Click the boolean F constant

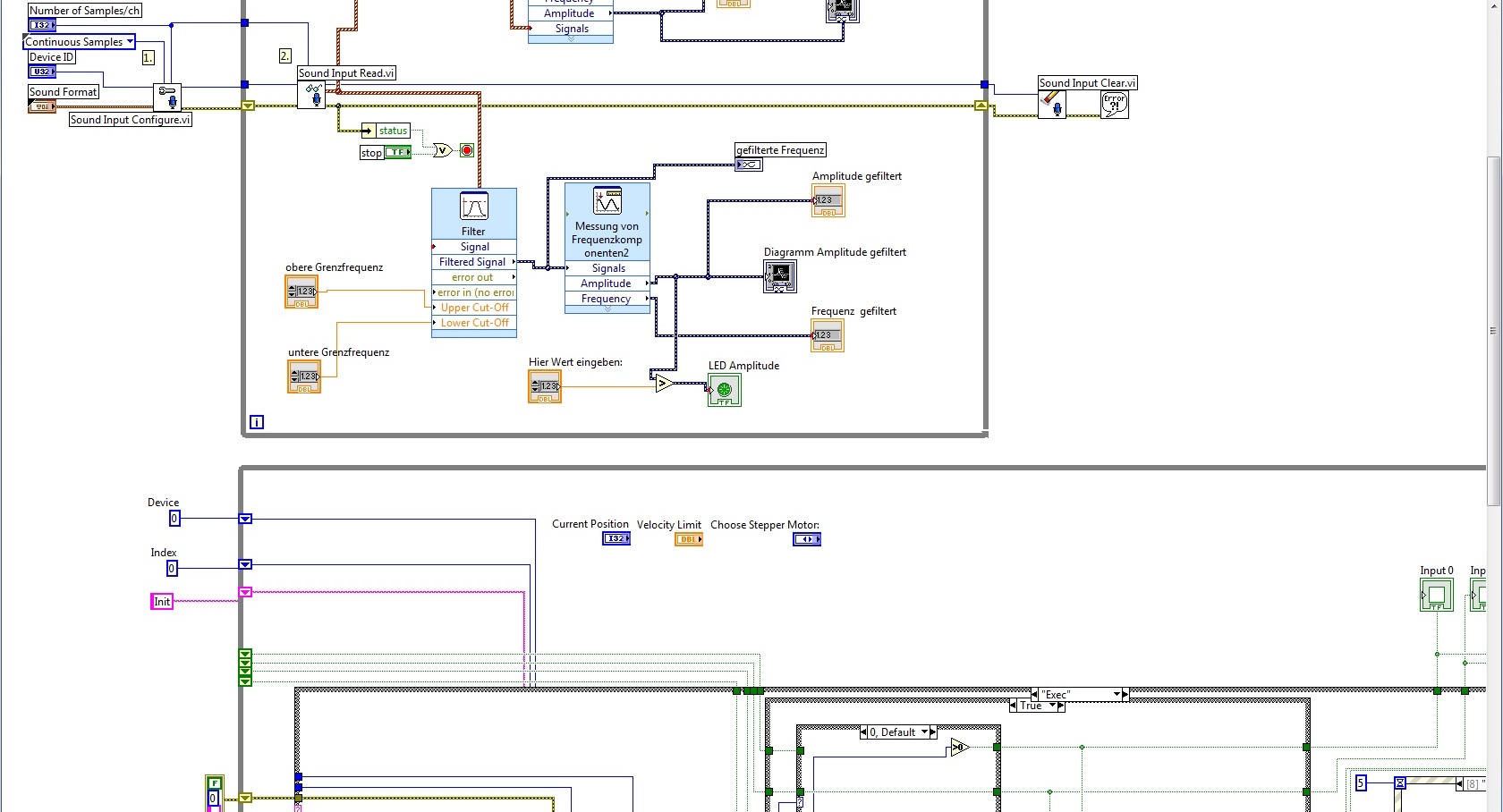click(214, 783)
